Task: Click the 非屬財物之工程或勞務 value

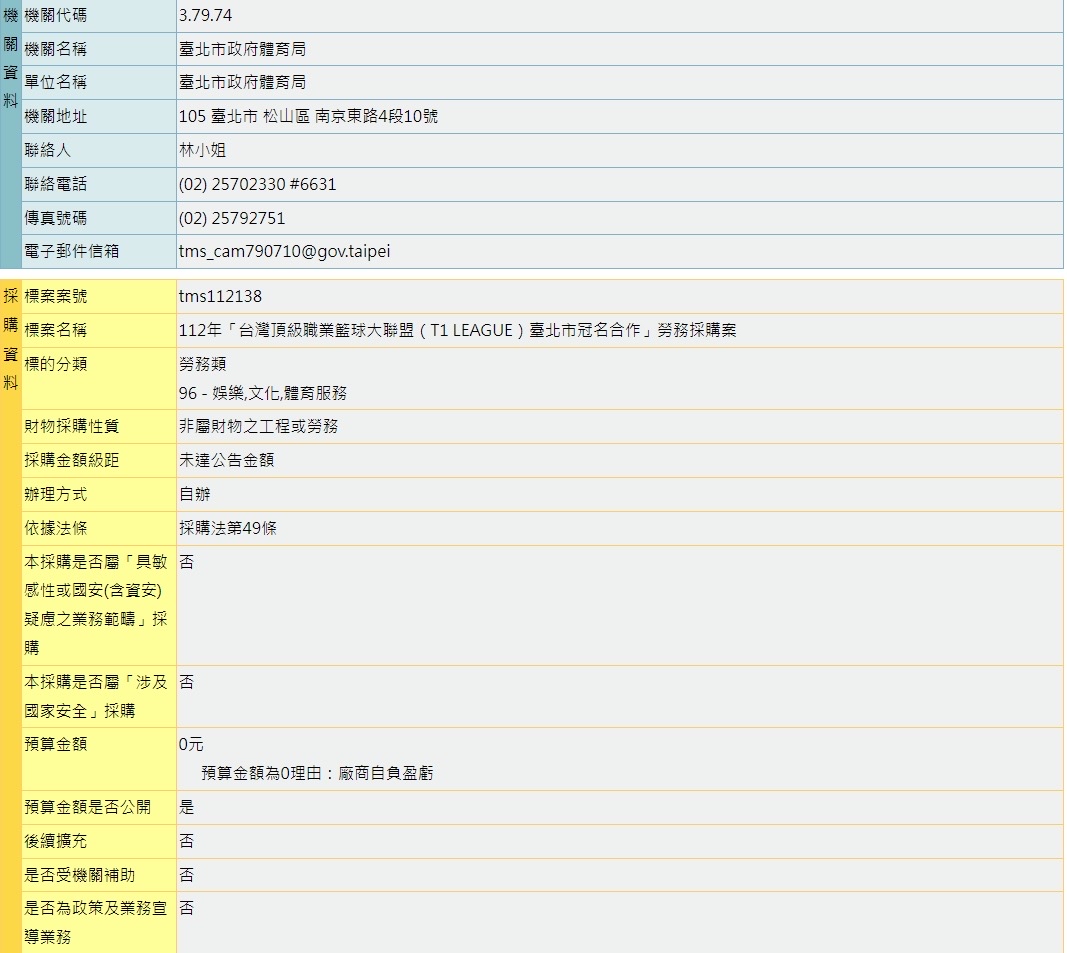Action: point(258,426)
